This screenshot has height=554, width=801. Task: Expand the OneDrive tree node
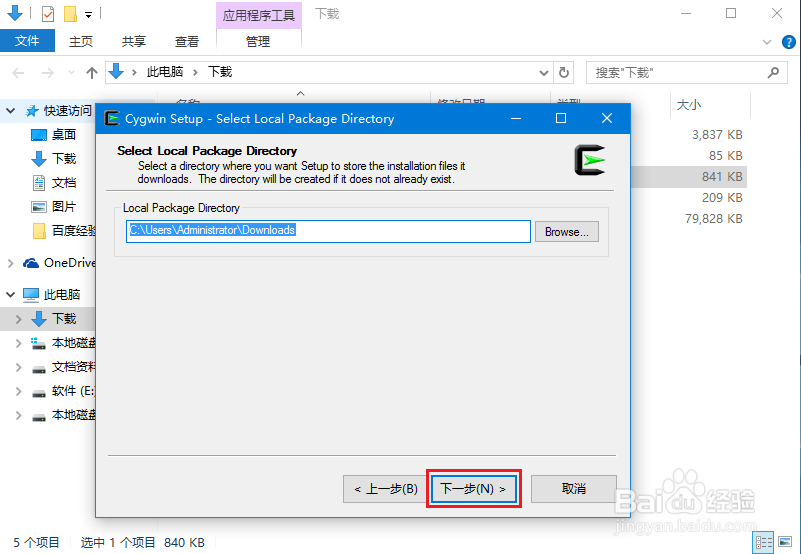[10, 263]
